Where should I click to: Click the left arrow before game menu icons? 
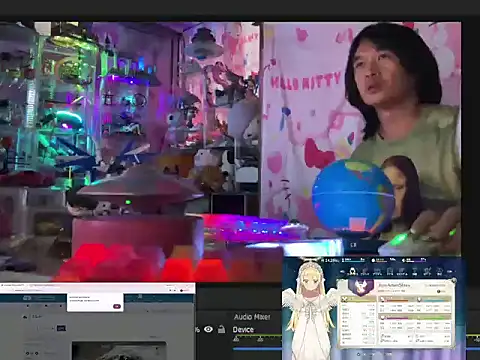pos(342,272)
